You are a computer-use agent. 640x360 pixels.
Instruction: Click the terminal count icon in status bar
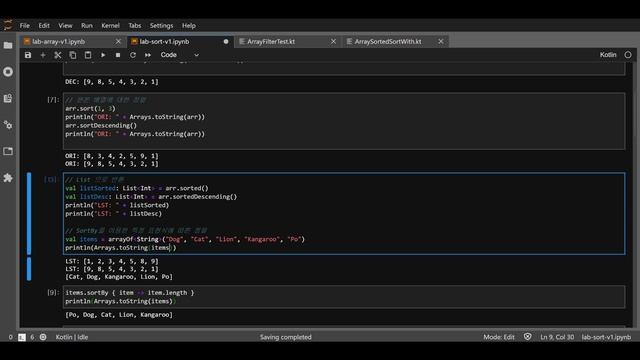22,337
